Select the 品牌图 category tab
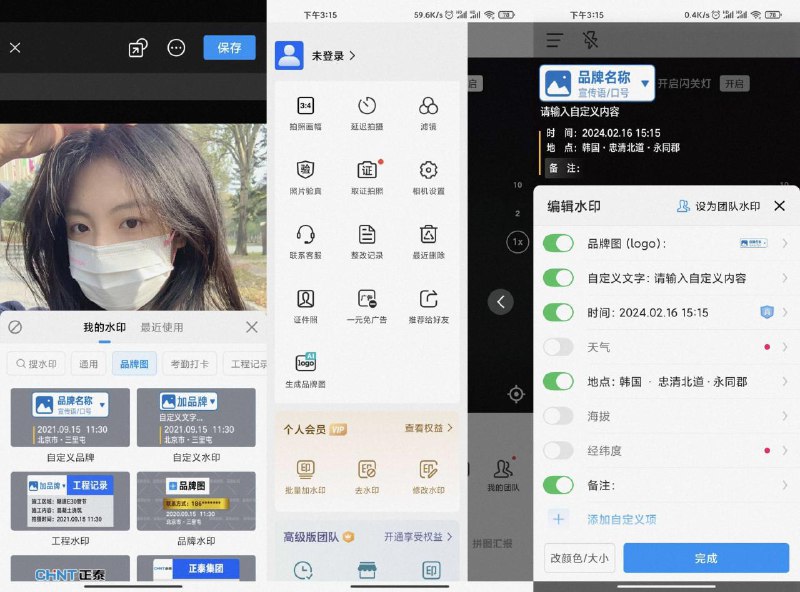 click(x=136, y=364)
